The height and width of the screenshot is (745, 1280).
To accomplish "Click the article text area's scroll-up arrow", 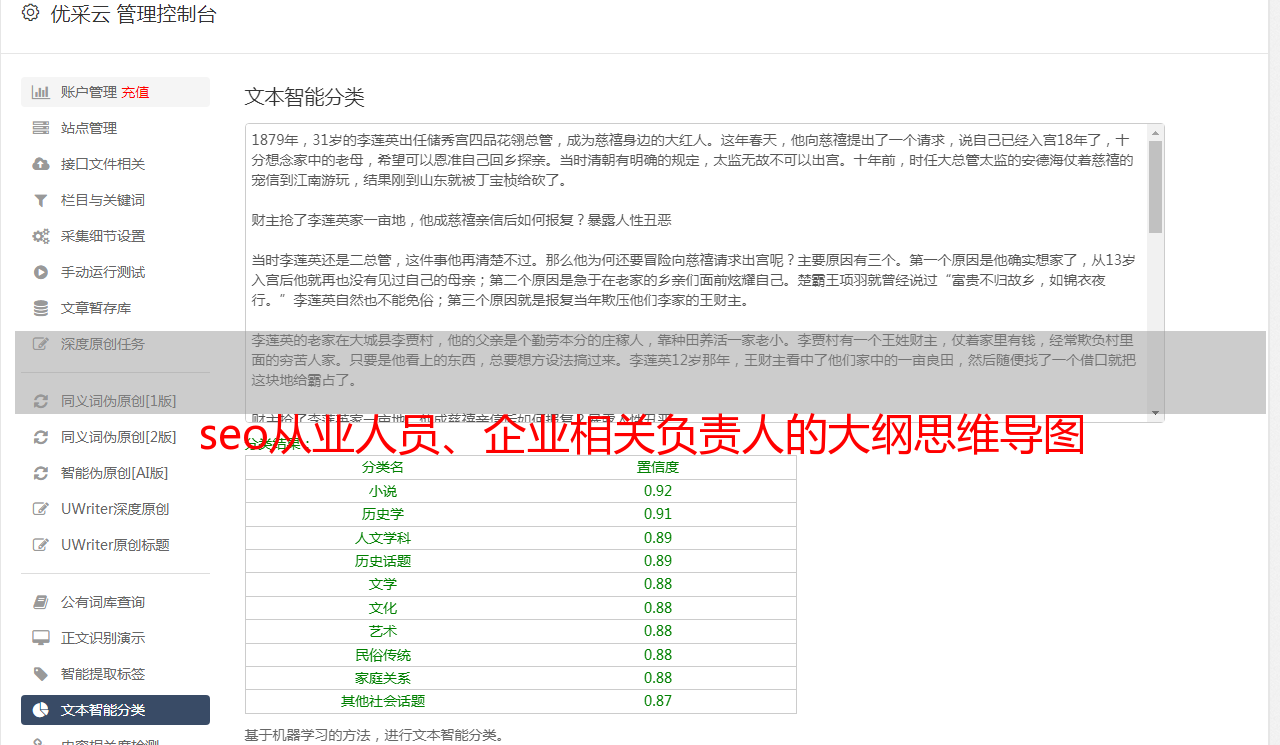I will pyautogui.click(x=1155, y=132).
